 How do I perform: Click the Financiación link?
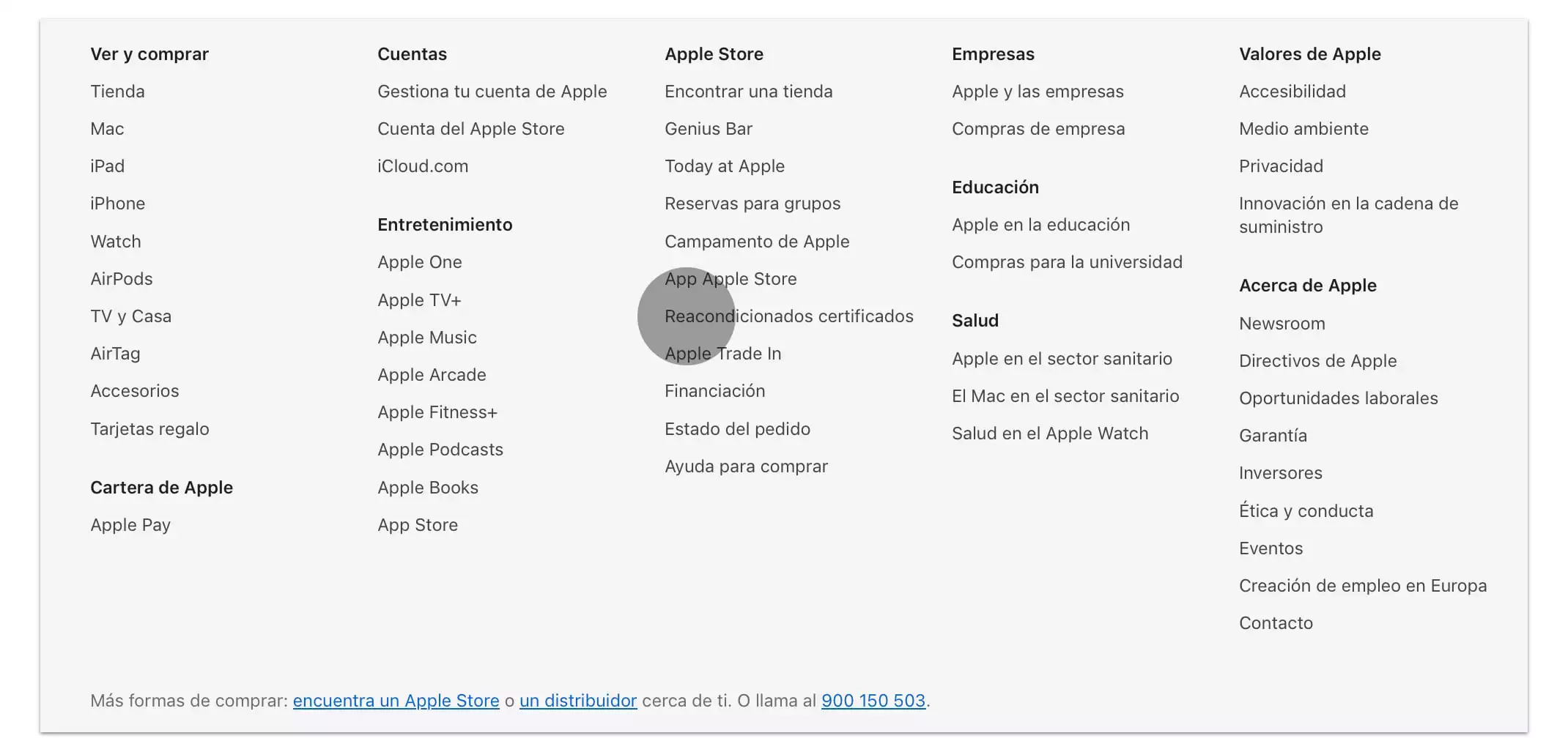pyautogui.click(x=714, y=391)
